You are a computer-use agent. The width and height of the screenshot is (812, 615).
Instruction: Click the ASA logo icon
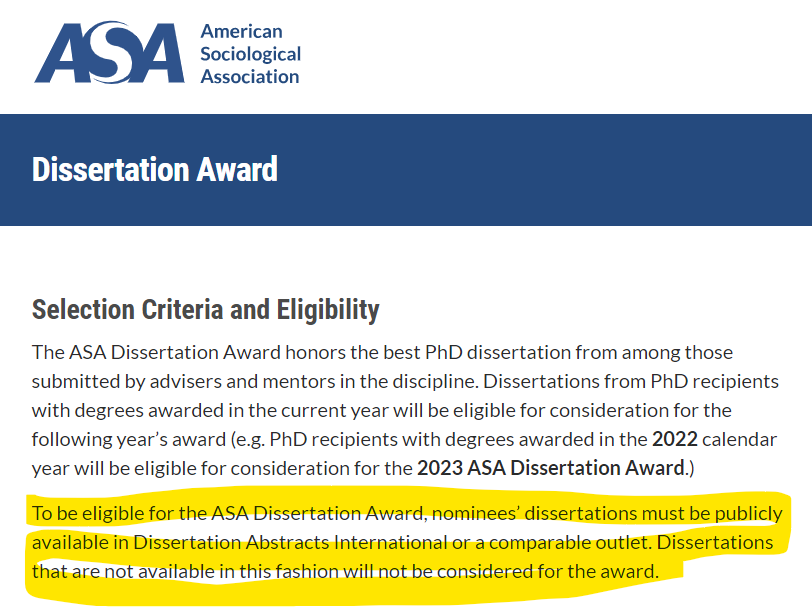109,52
